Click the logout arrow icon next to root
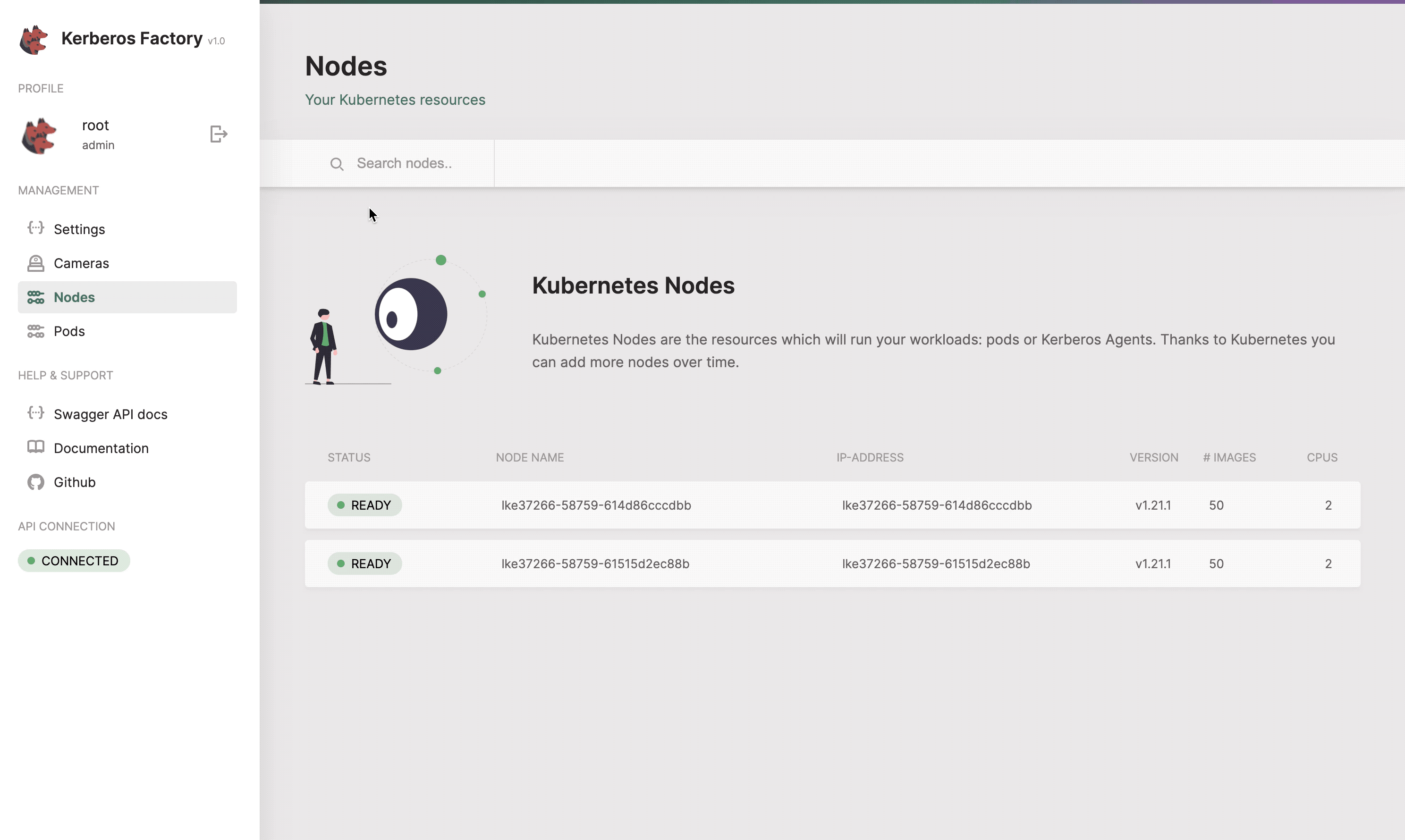The height and width of the screenshot is (840, 1405). point(218,134)
